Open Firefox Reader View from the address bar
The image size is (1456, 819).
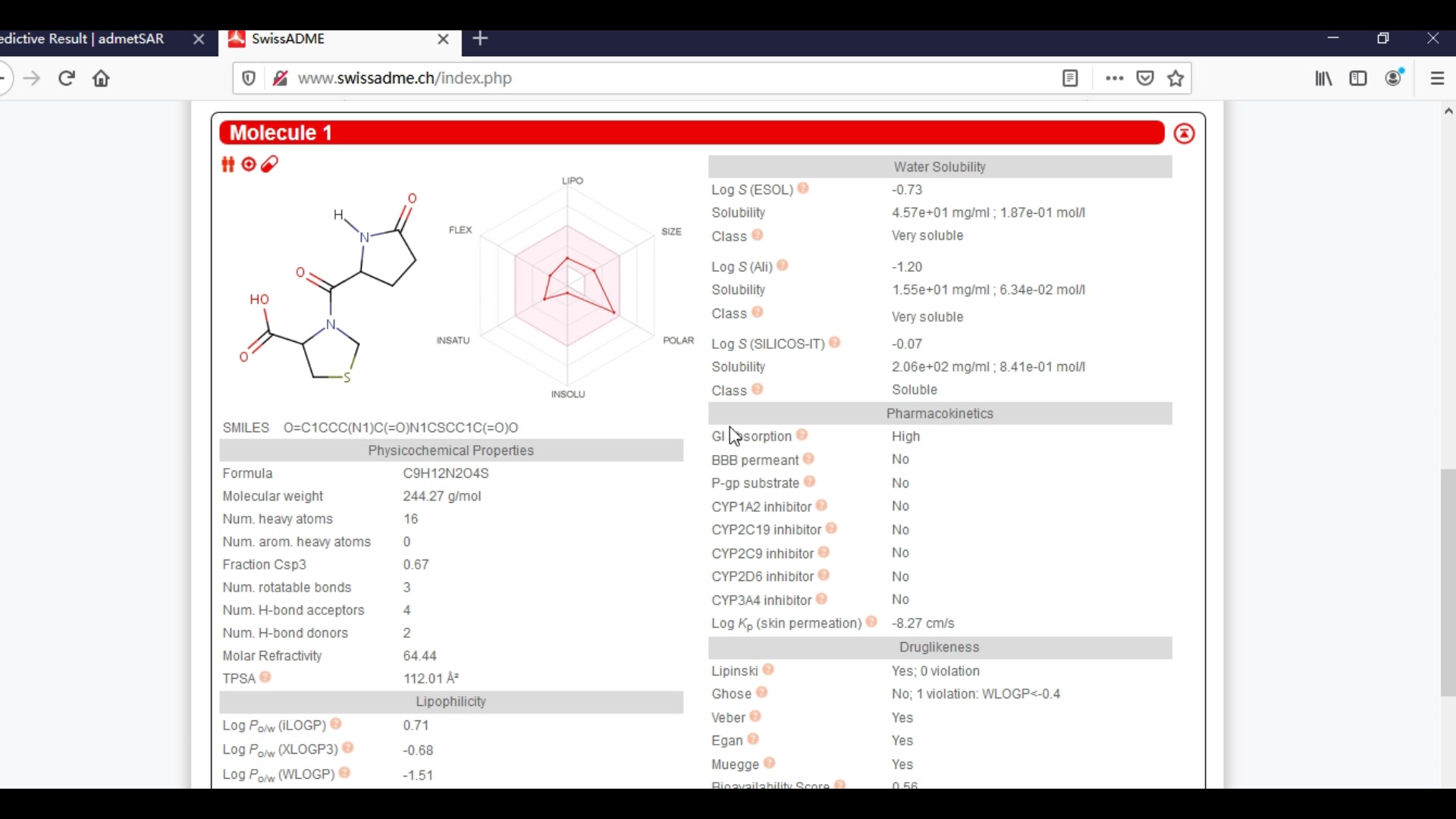[1070, 78]
